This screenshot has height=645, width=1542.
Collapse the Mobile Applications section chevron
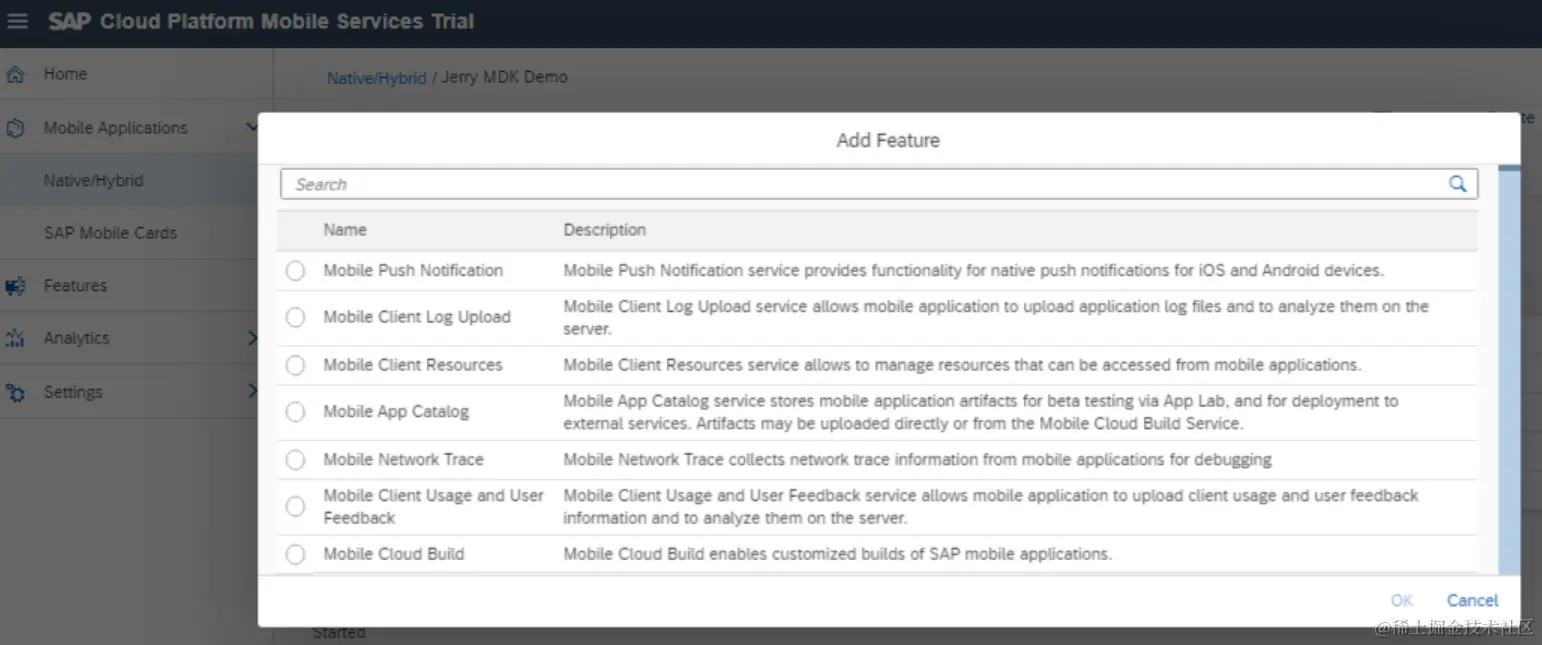(x=251, y=127)
